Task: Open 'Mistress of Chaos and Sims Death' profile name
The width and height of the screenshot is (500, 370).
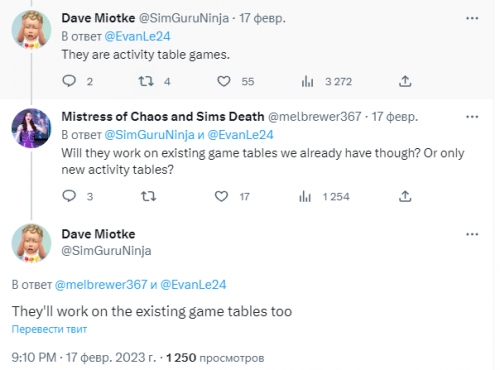Action: (163, 117)
